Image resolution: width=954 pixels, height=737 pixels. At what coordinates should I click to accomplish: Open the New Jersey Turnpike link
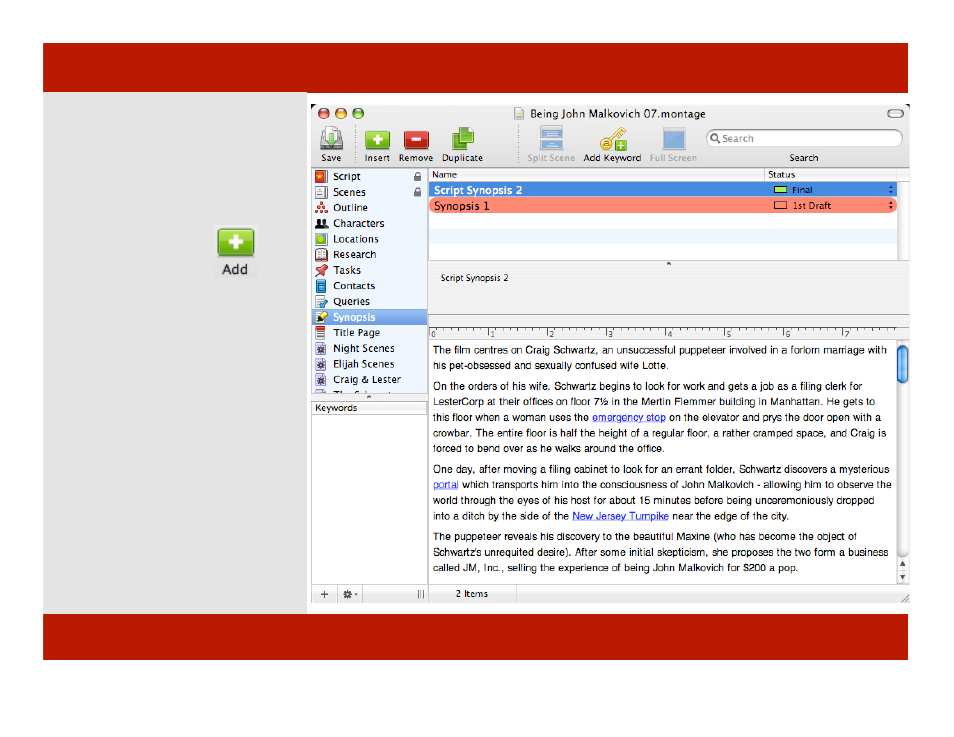point(620,516)
